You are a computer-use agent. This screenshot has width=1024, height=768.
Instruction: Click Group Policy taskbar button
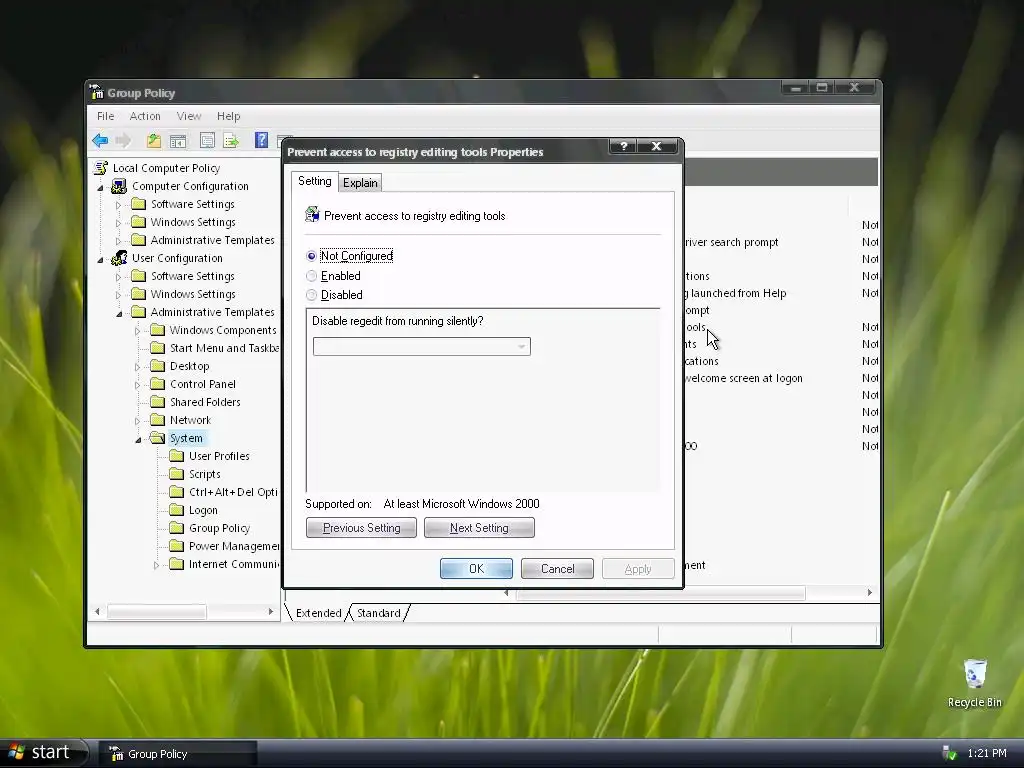click(178, 754)
